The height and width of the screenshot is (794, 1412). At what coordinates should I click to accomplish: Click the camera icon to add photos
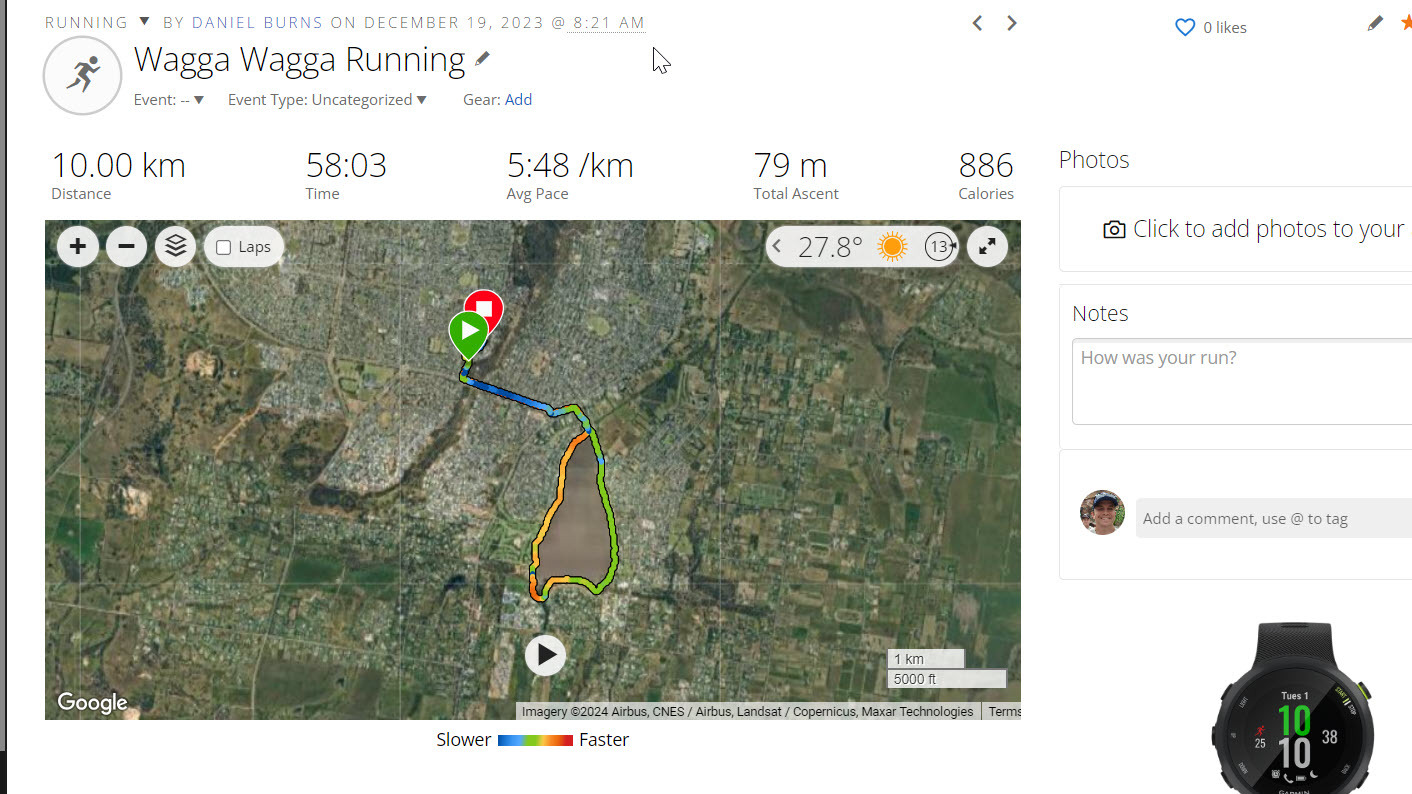pyautogui.click(x=1114, y=230)
